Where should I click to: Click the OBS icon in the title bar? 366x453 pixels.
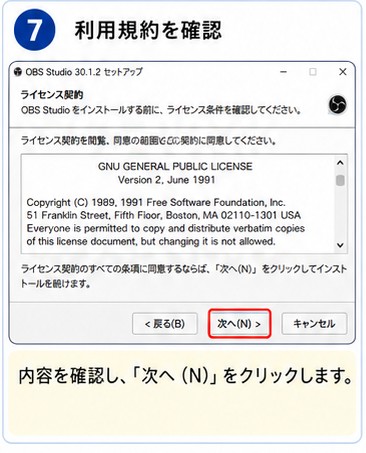point(18,72)
